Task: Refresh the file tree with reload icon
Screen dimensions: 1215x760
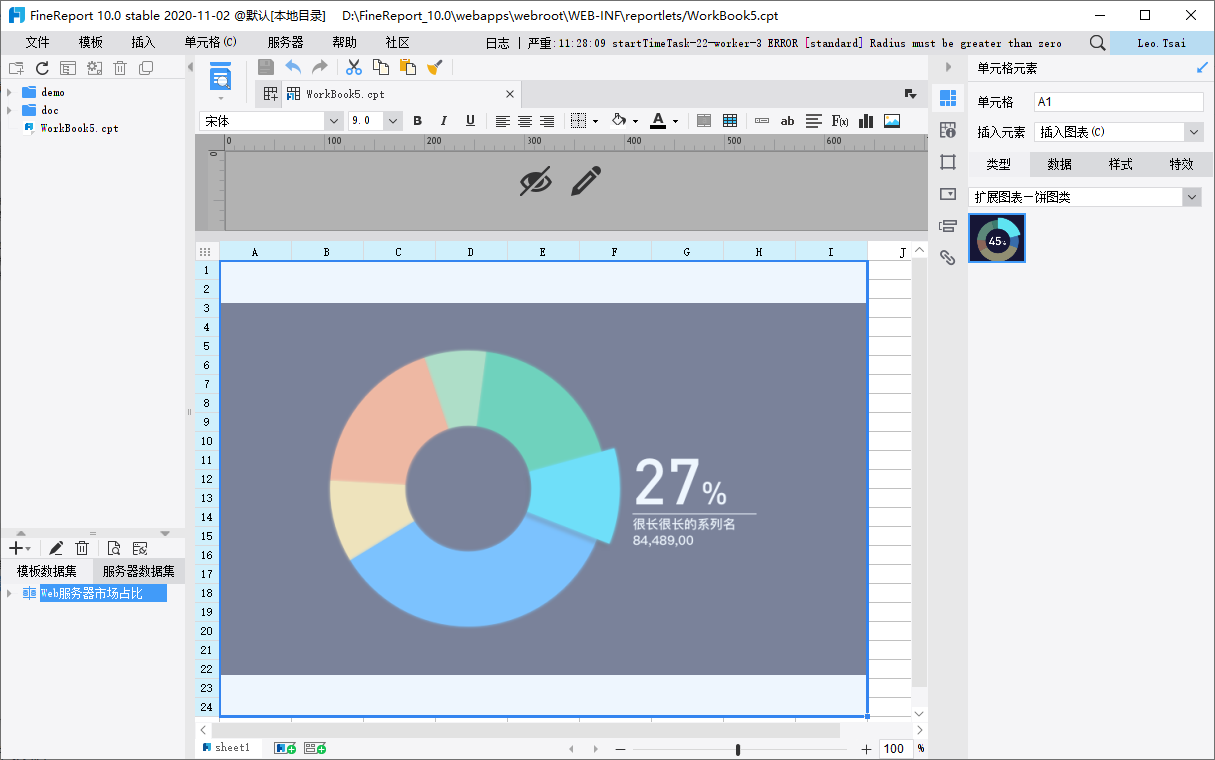Action: click(42, 68)
